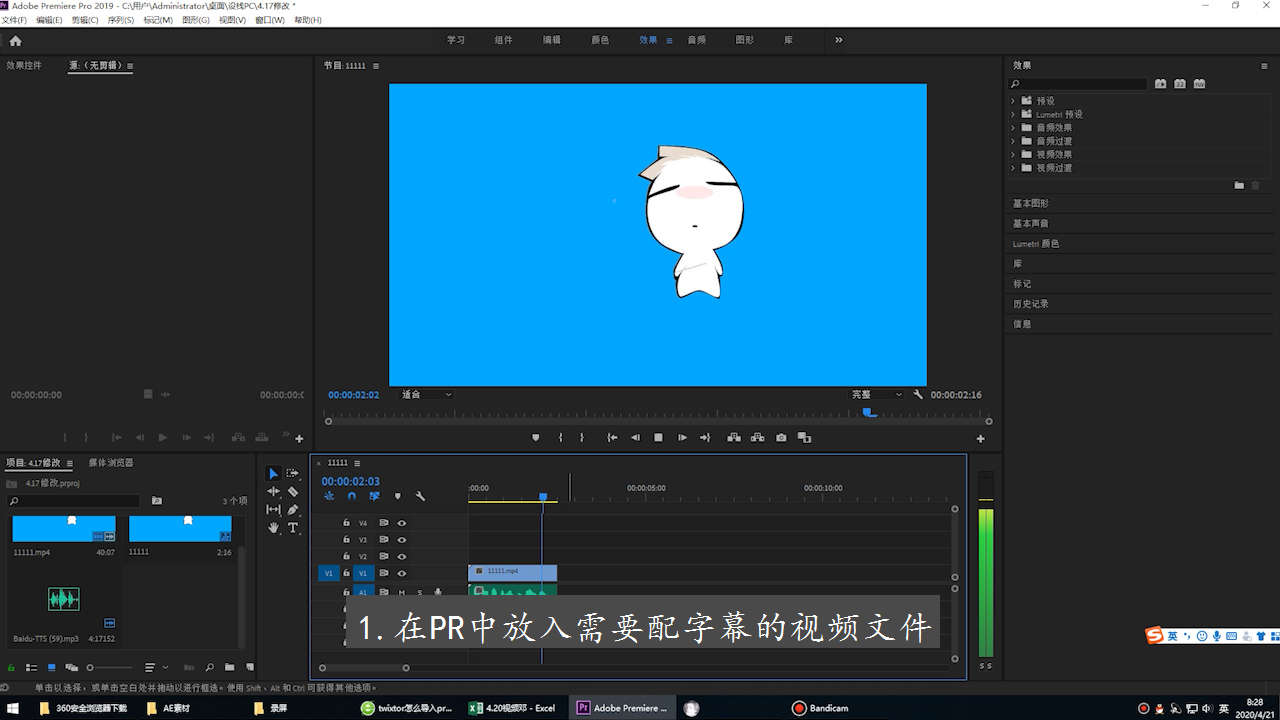Open 效果控件 panel tab
The height and width of the screenshot is (720, 1280).
coord(24,65)
